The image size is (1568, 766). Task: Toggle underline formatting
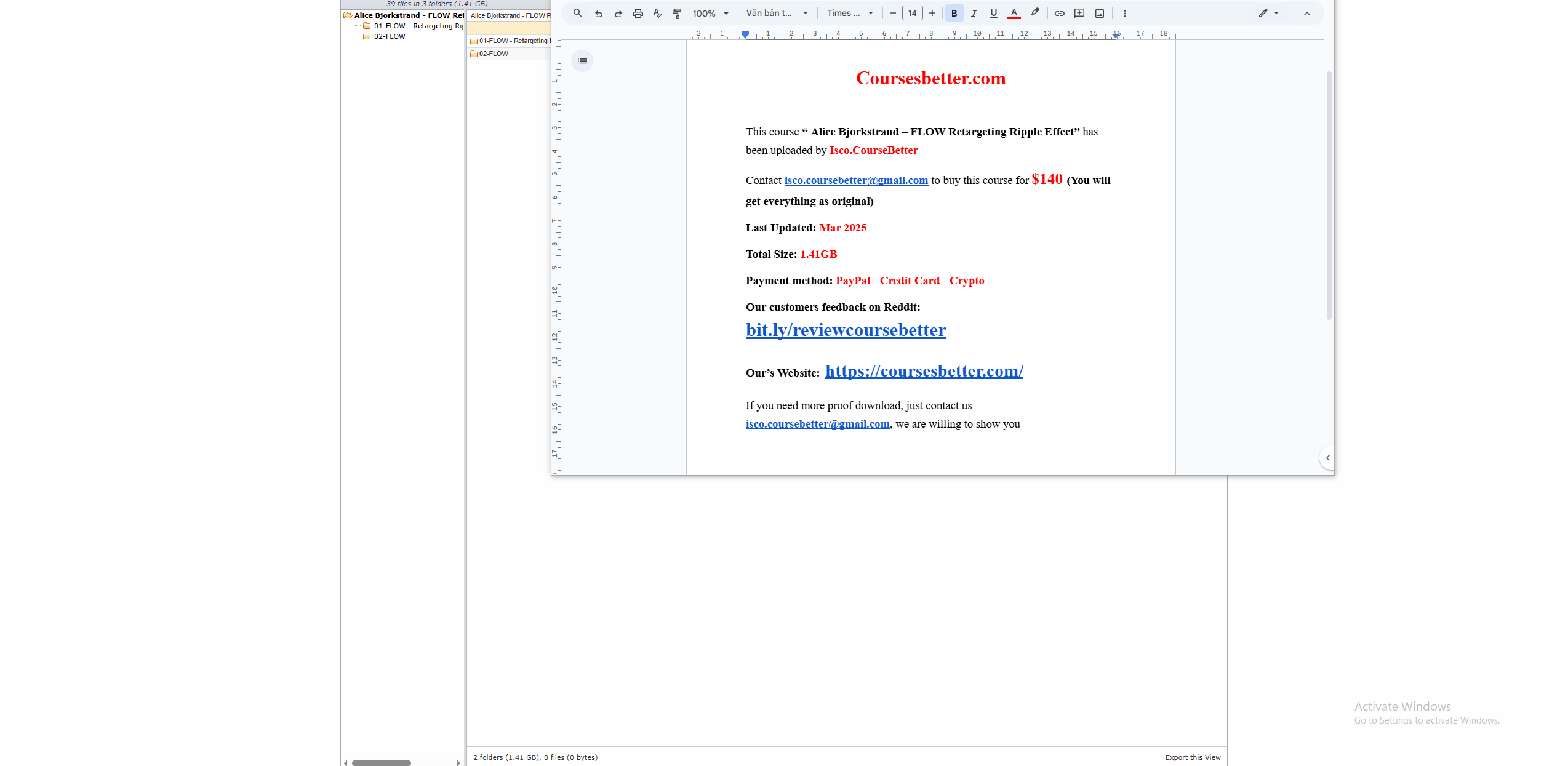(x=993, y=13)
